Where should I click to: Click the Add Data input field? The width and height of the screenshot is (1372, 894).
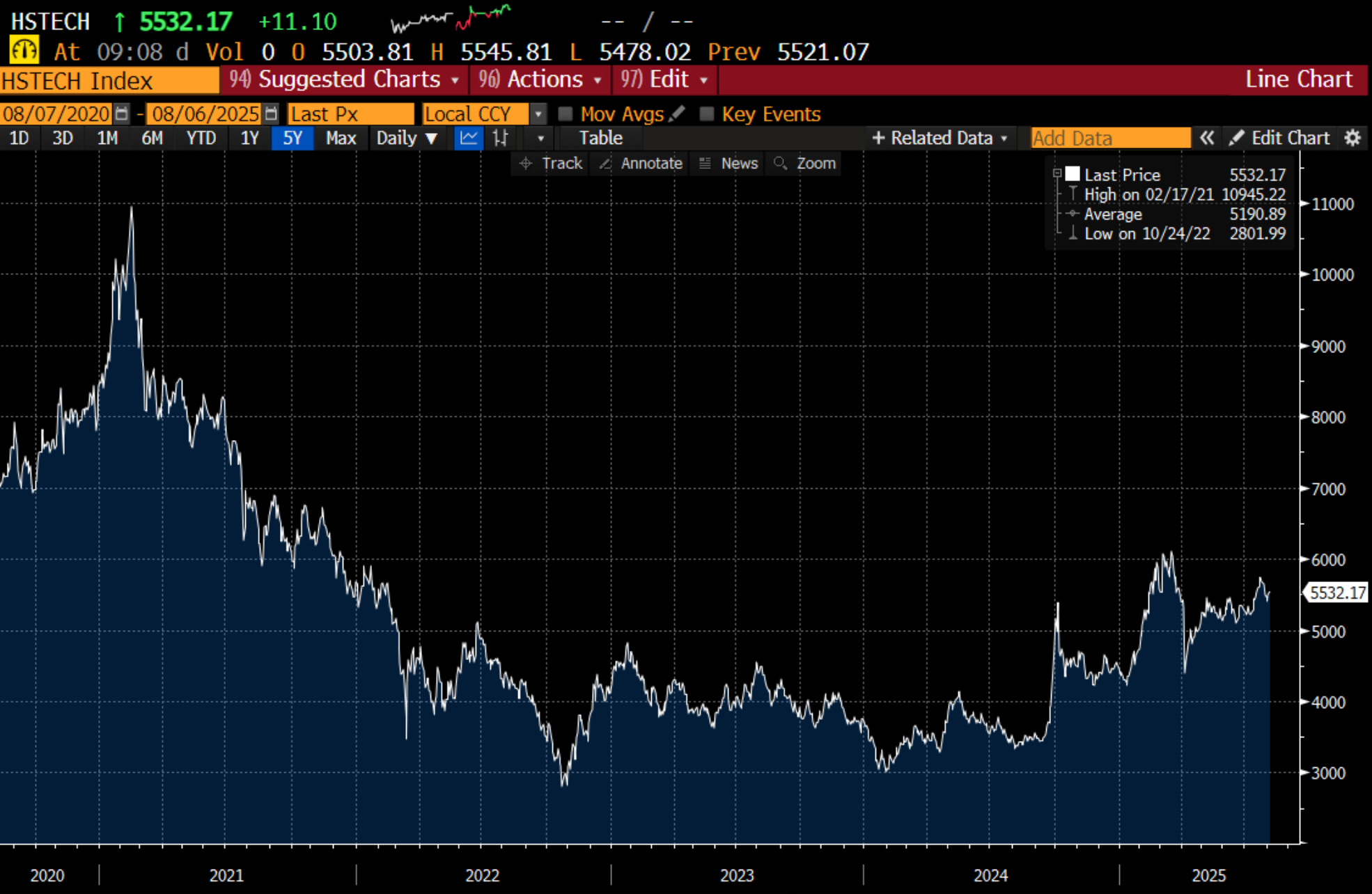click(x=1110, y=138)
